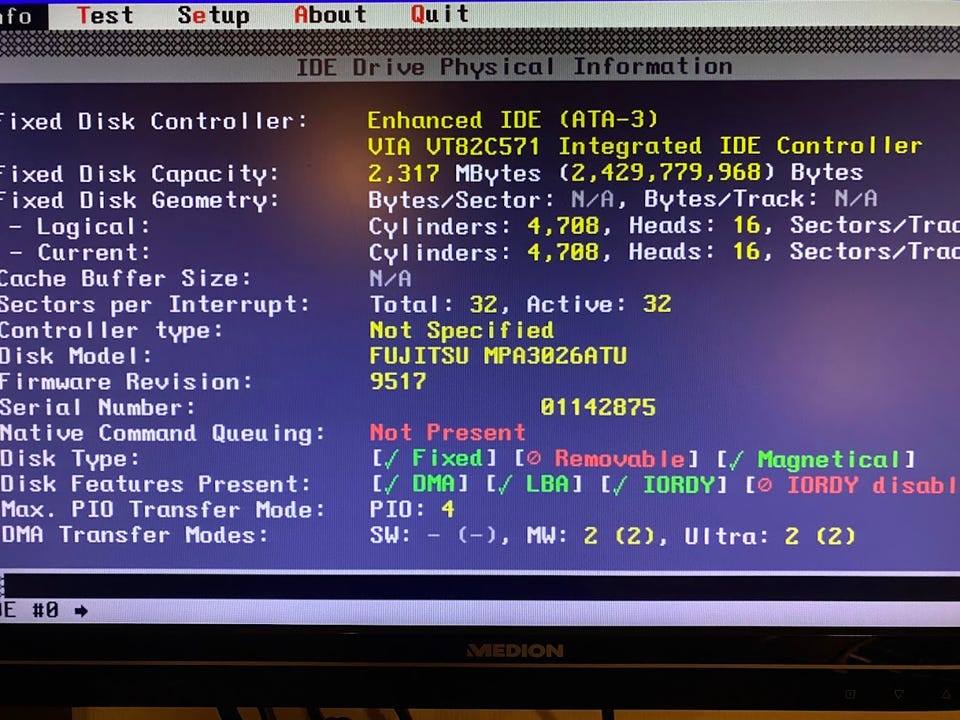This screenshot has width=960, height=720.
Task: Click the IDE #0 status bar entry
Action: coord(29,610)
